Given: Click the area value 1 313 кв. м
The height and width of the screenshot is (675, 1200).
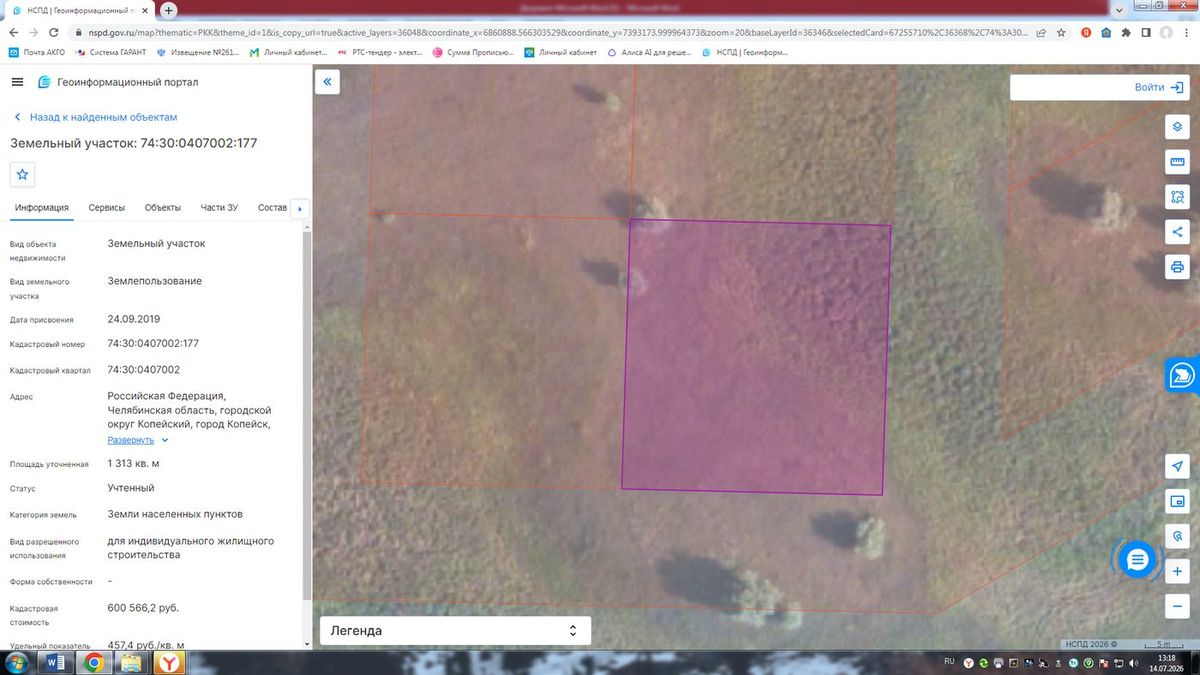Looking at the screenshot, I should tap(133, 463).
